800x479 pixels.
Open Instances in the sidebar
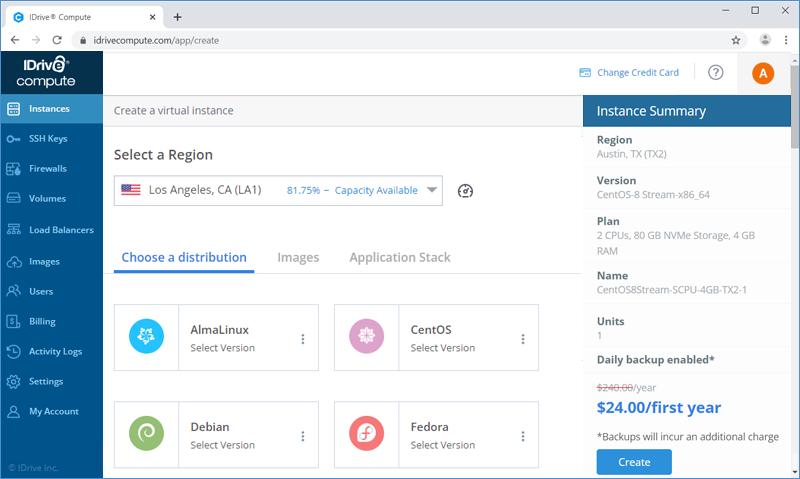pos(52,109)
